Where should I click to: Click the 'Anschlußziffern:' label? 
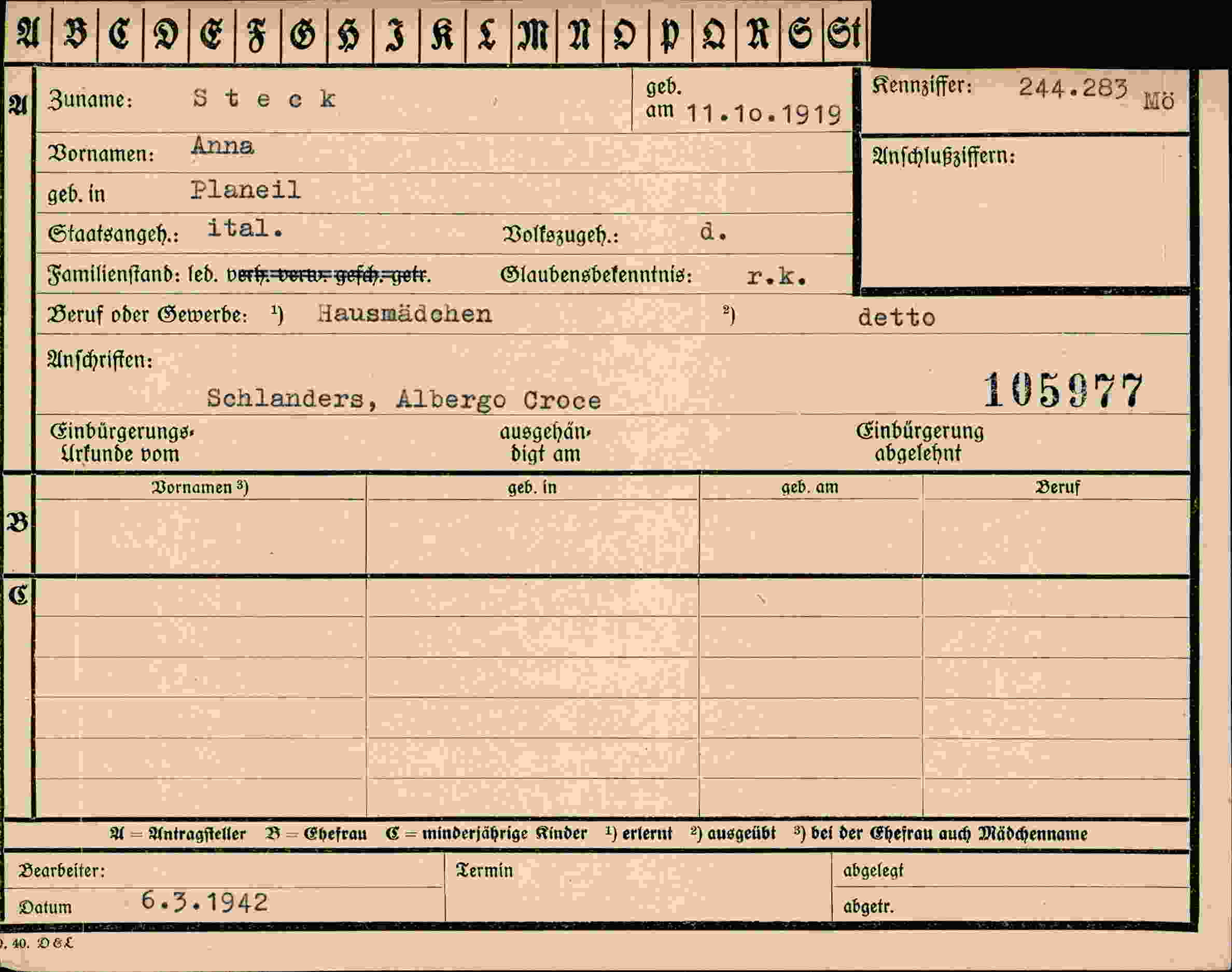pyautogui.click(x=944, y=156)
